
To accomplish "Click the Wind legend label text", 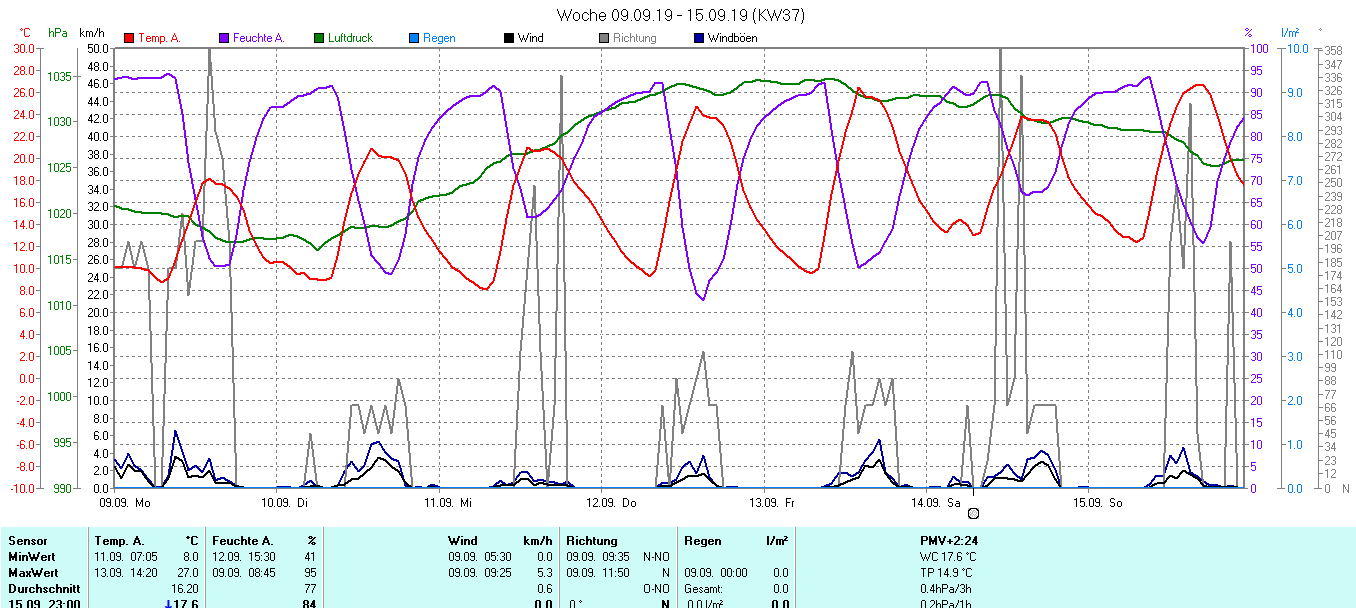I will [x=530, y=38].
